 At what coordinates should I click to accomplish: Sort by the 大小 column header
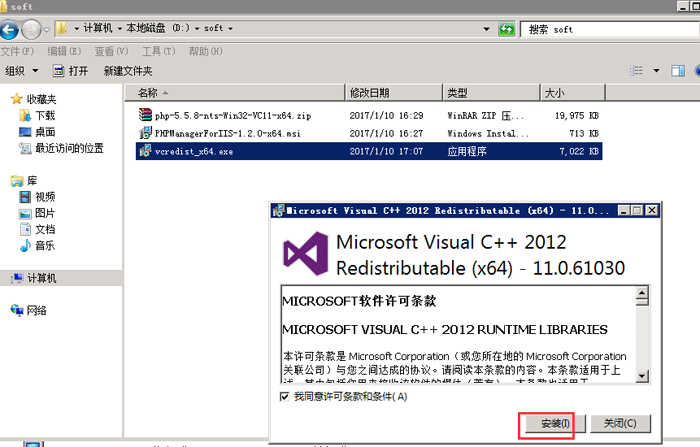573,92
